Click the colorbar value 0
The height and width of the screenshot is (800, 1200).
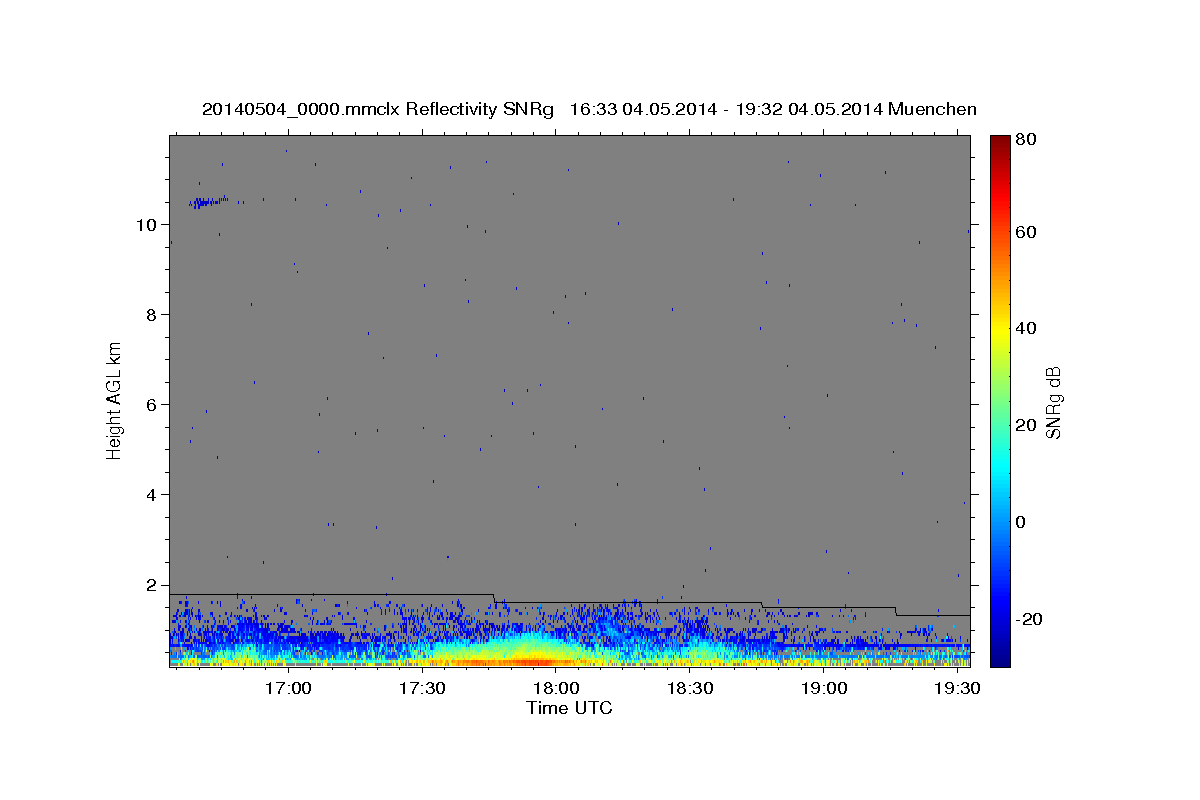click(1020, 522)
